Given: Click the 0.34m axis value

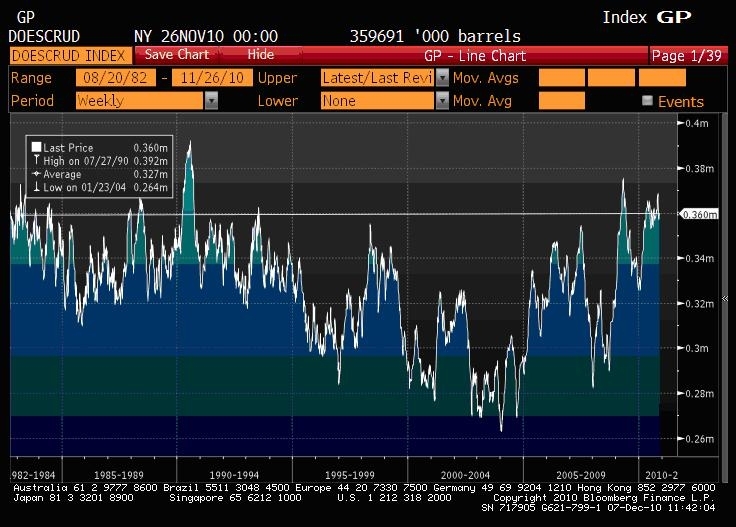Looking at the screenshot, I should [699, 259].
